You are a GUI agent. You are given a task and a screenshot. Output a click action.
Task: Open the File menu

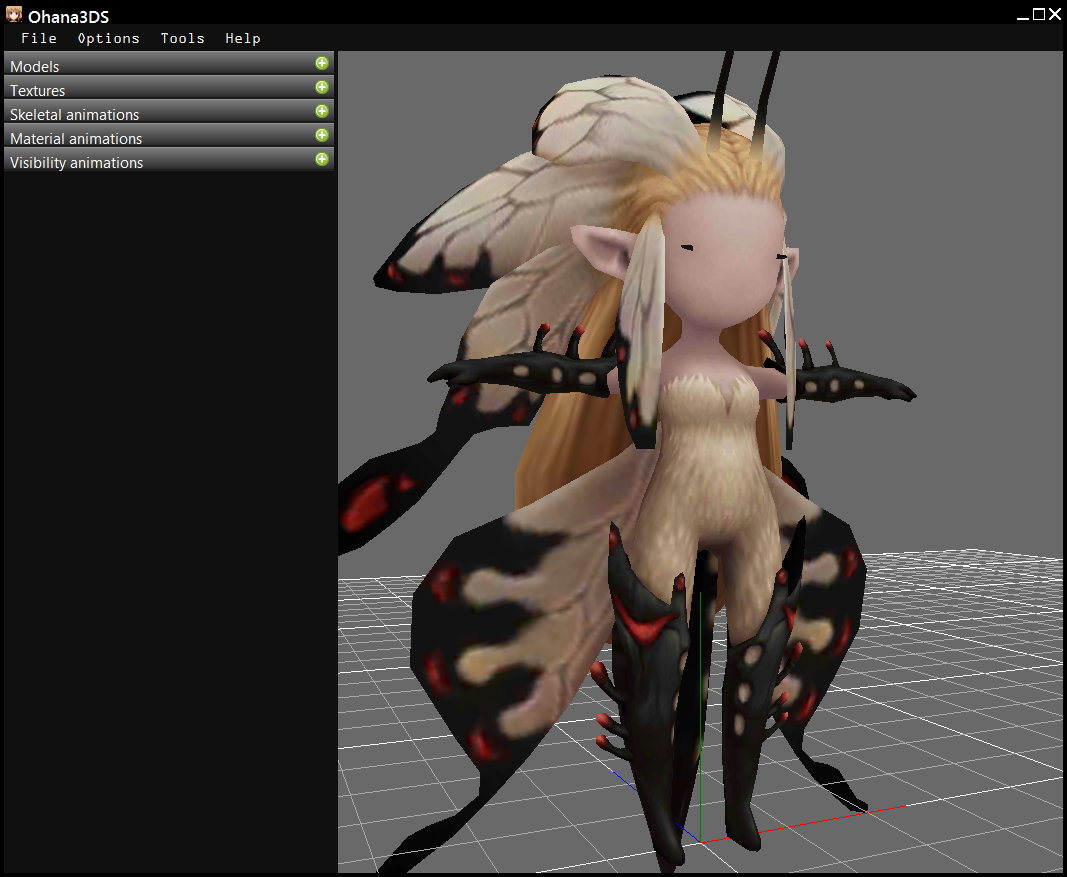pyautogui.click(x=39, y=38)
